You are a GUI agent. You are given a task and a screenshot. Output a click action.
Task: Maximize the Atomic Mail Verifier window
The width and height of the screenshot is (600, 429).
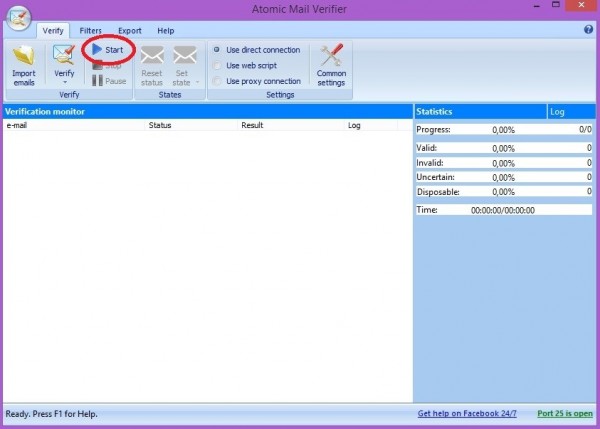point(556,5)
